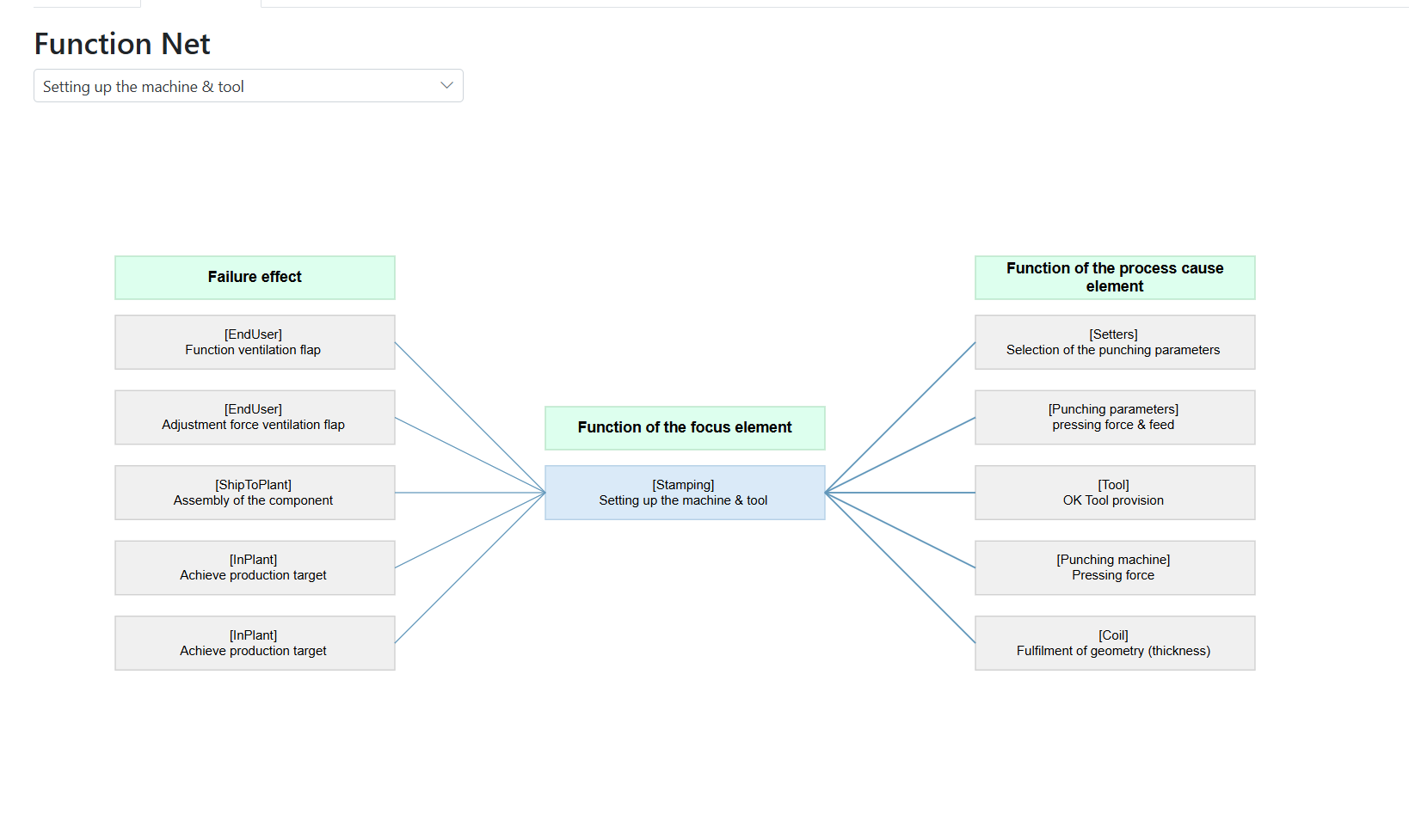The height and width of the screenshot is (840, 1409).
Task: Select the upper Achieve production target node
Action: pos(254,567)
